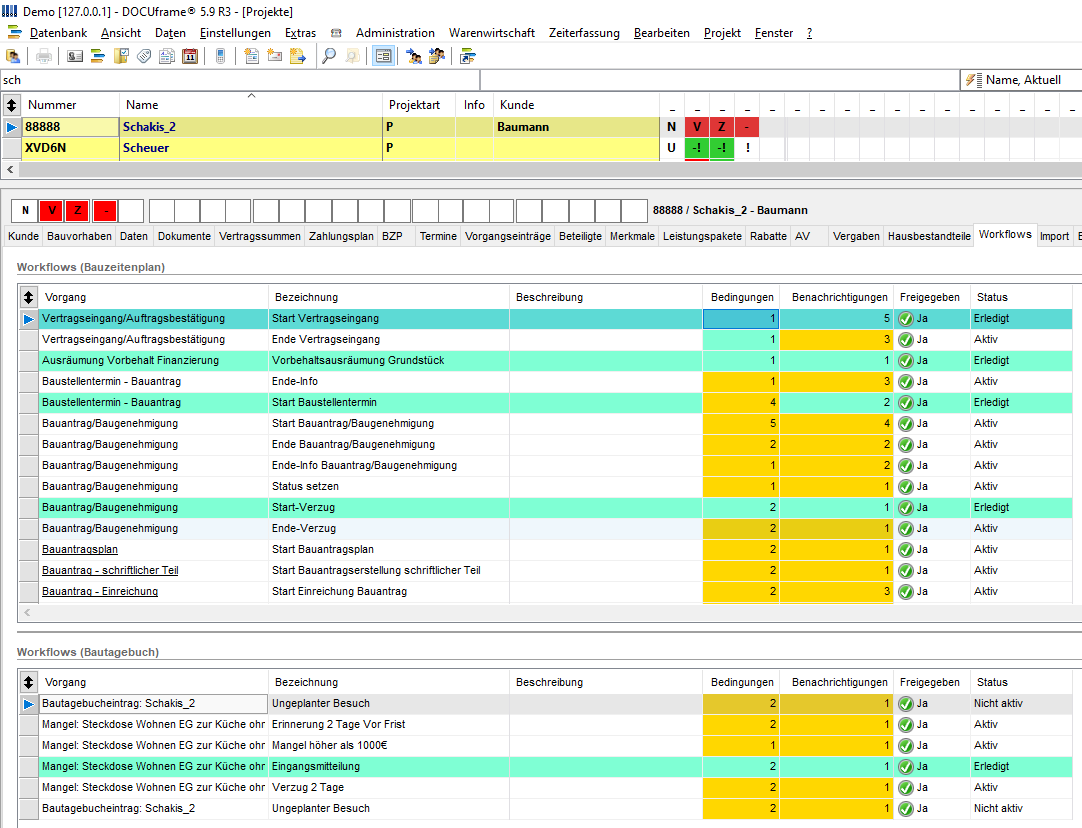This screenshot has height=828, width=1082.
Task: Open the calendar toolbar icon
Action: click(x=190, y=57)
